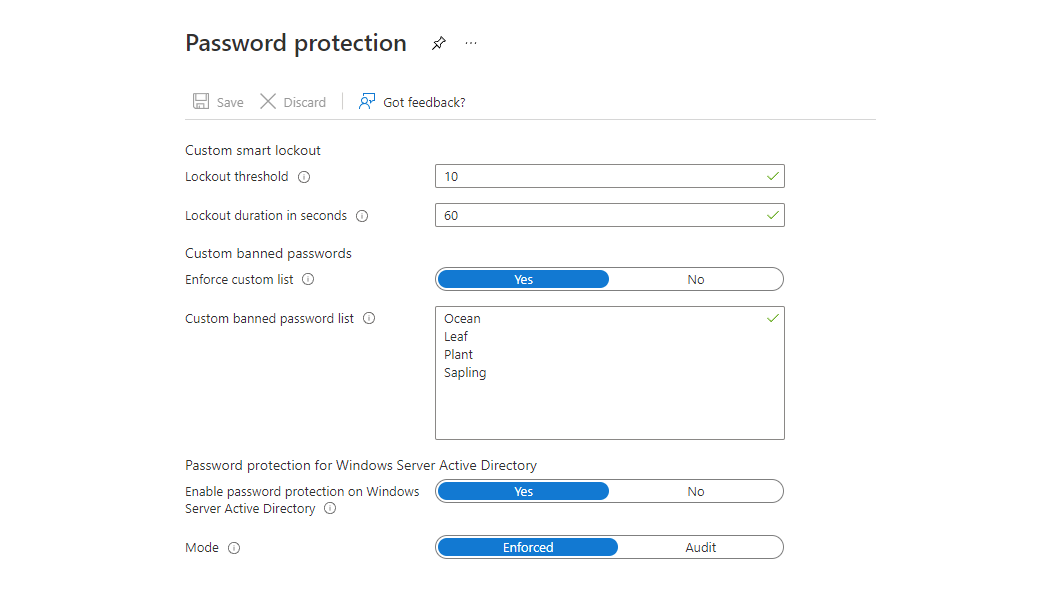Click the Discard X icon
1051x598 pixels.
pos(267,101)
